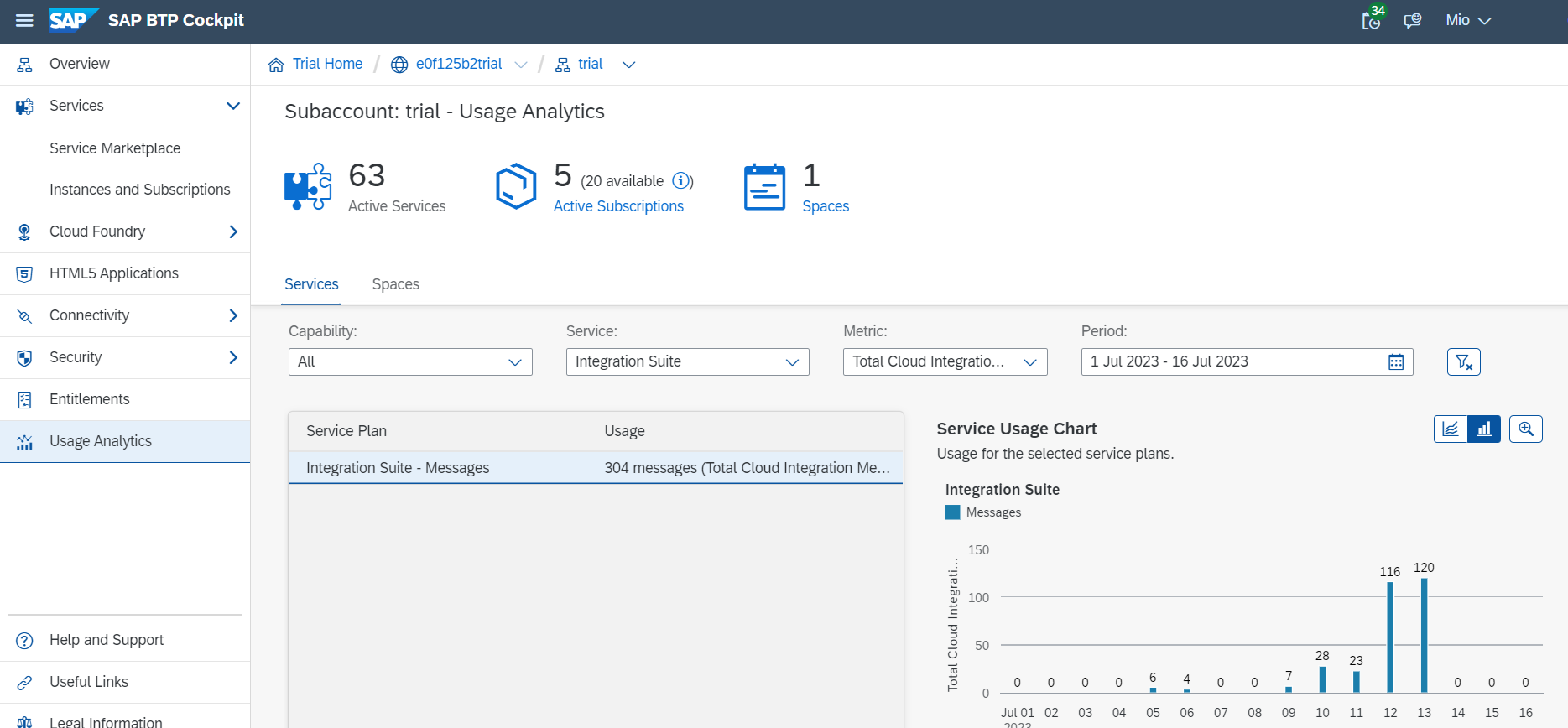The height and width of the screenshot is (728, 1568).
Task: Select Usage Analytics in the sidebar
Action: (x=125, y=441)
